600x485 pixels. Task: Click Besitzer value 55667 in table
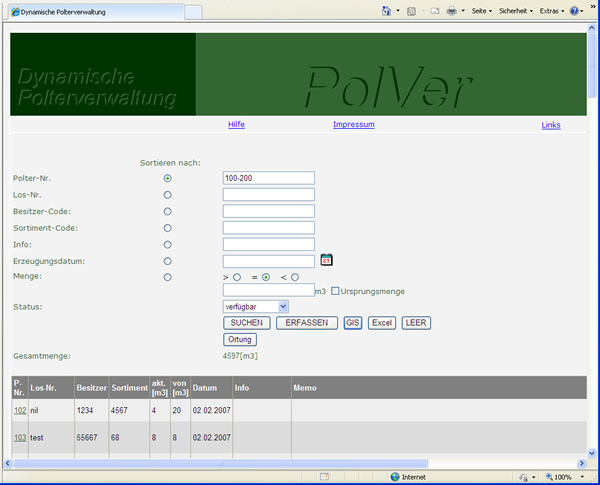coord(87,438)
